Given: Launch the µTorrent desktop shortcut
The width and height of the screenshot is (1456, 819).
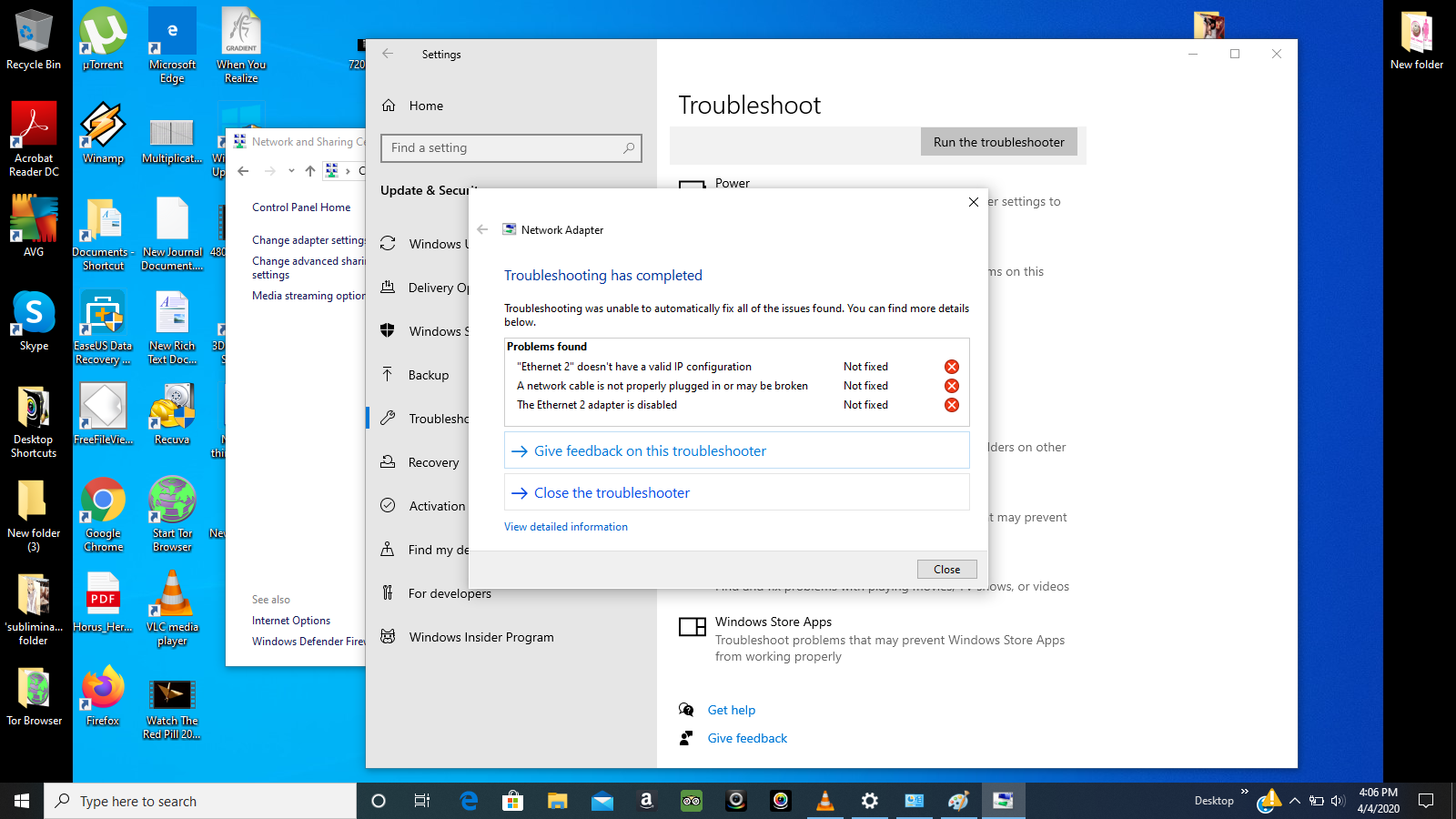Looking at the screenshot, I should 103,41.
